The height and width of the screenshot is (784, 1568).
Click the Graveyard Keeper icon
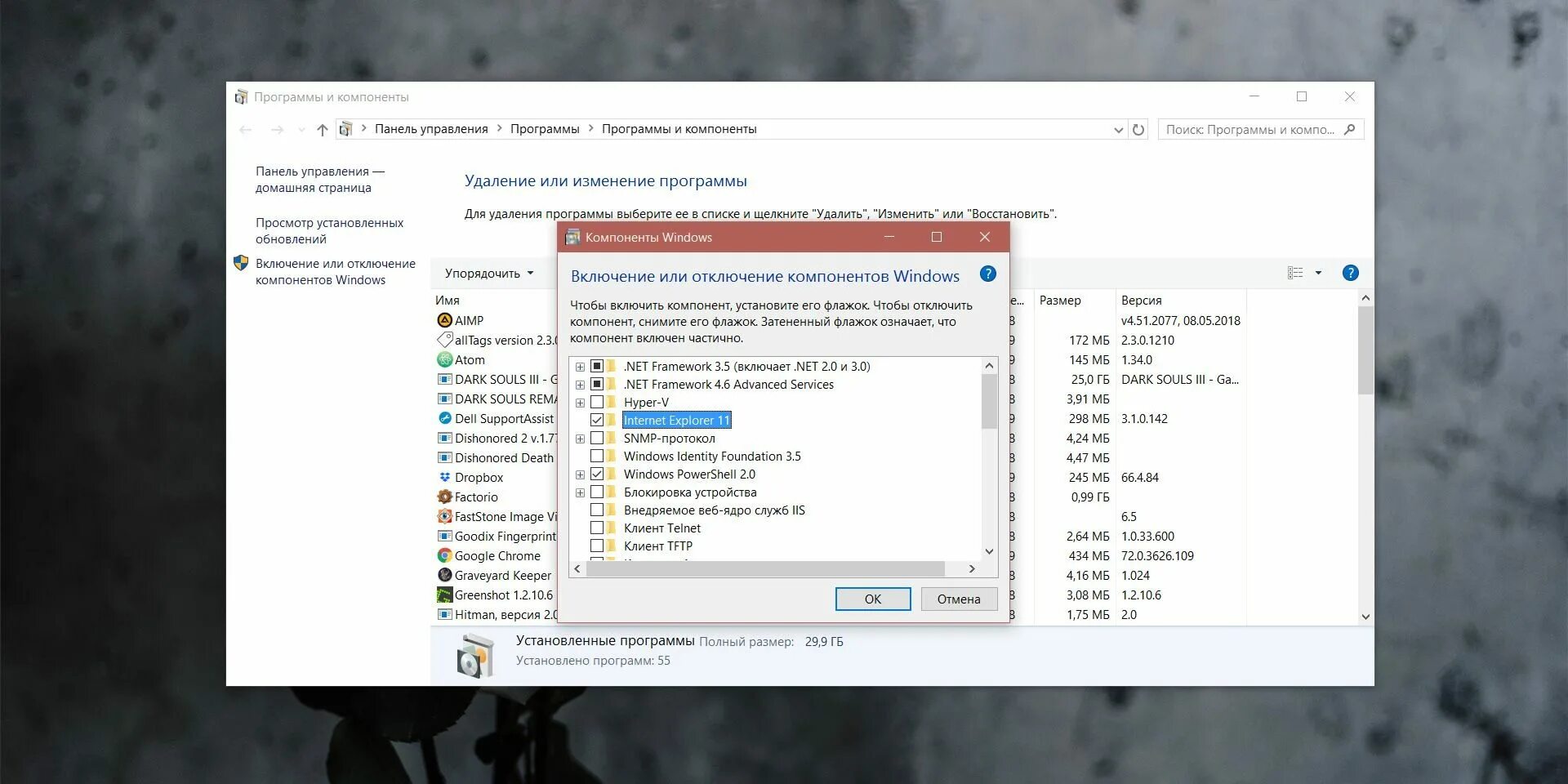(x=444, y=575)
